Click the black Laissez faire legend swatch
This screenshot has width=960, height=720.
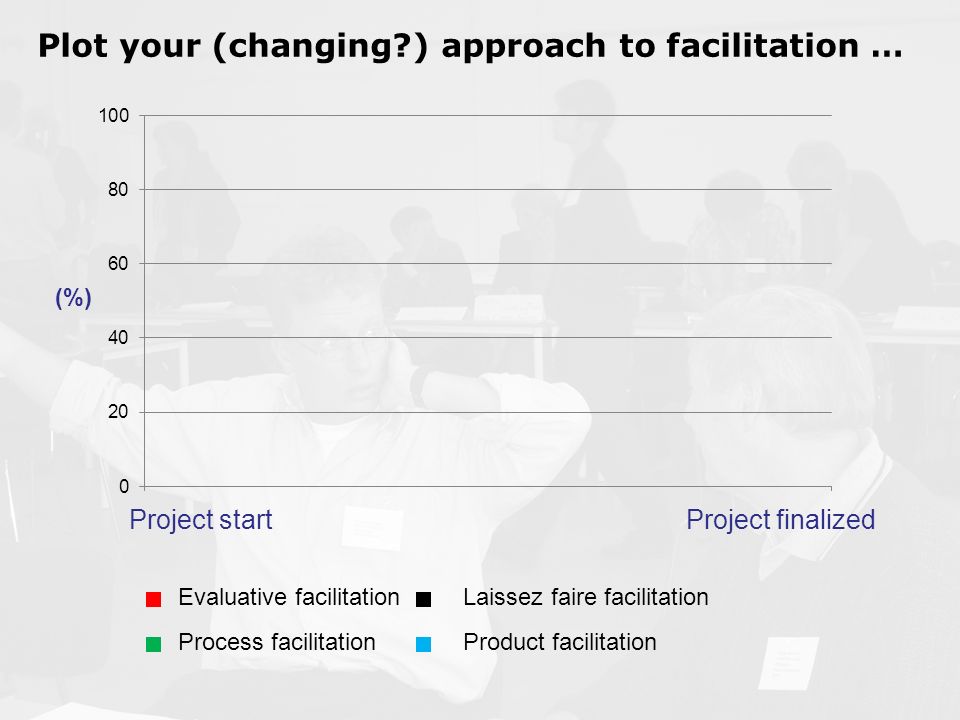click(x=423, y=599)
